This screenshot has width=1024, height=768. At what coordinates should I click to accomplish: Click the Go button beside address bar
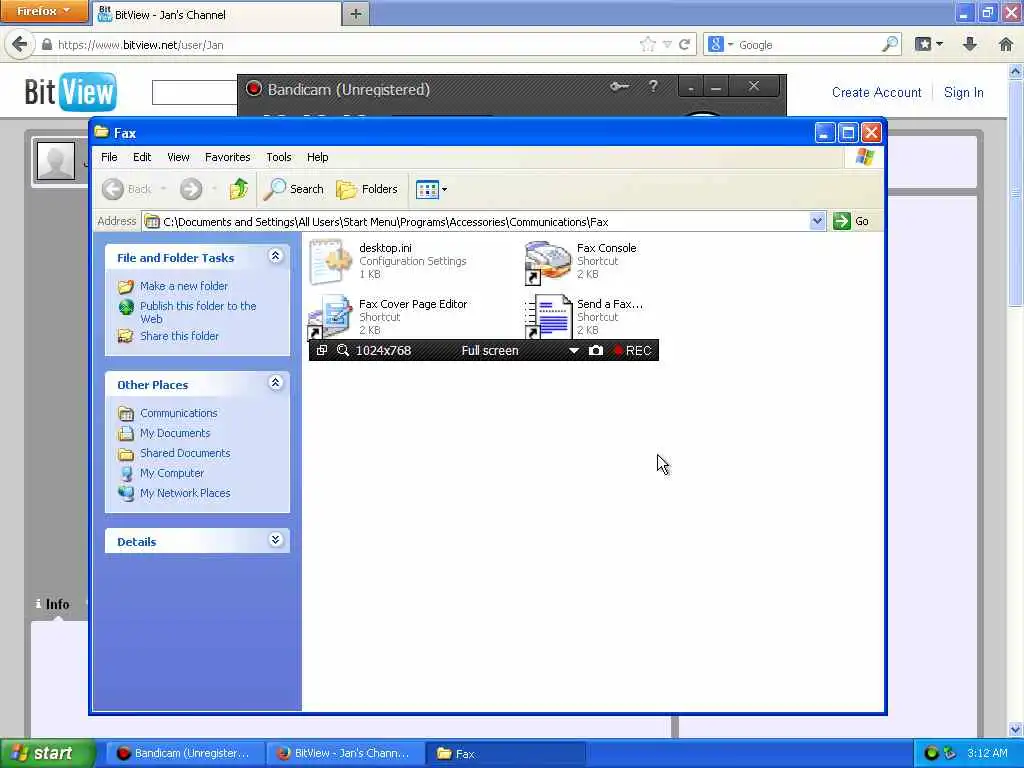pos(851,221)
